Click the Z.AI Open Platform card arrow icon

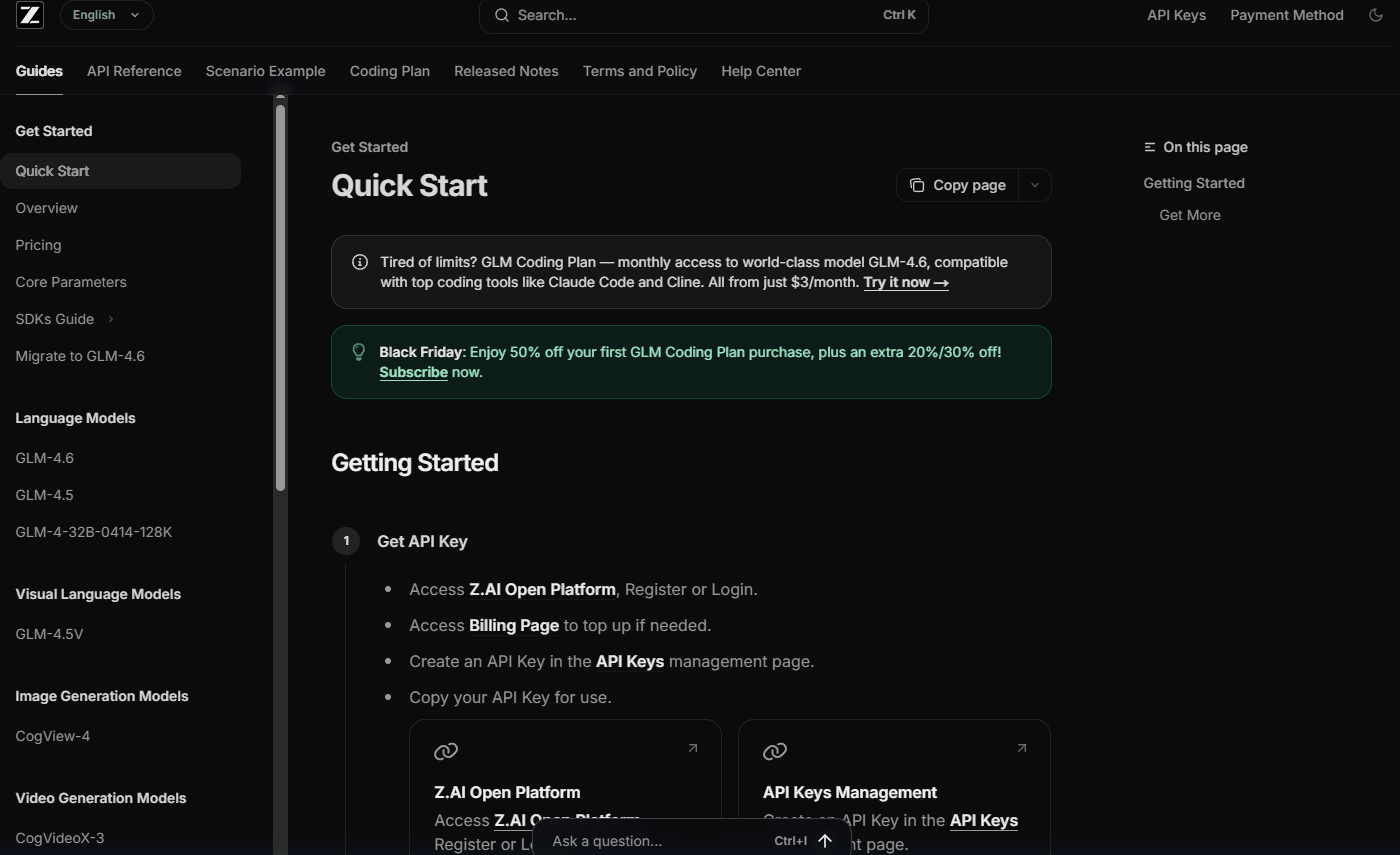692,748
